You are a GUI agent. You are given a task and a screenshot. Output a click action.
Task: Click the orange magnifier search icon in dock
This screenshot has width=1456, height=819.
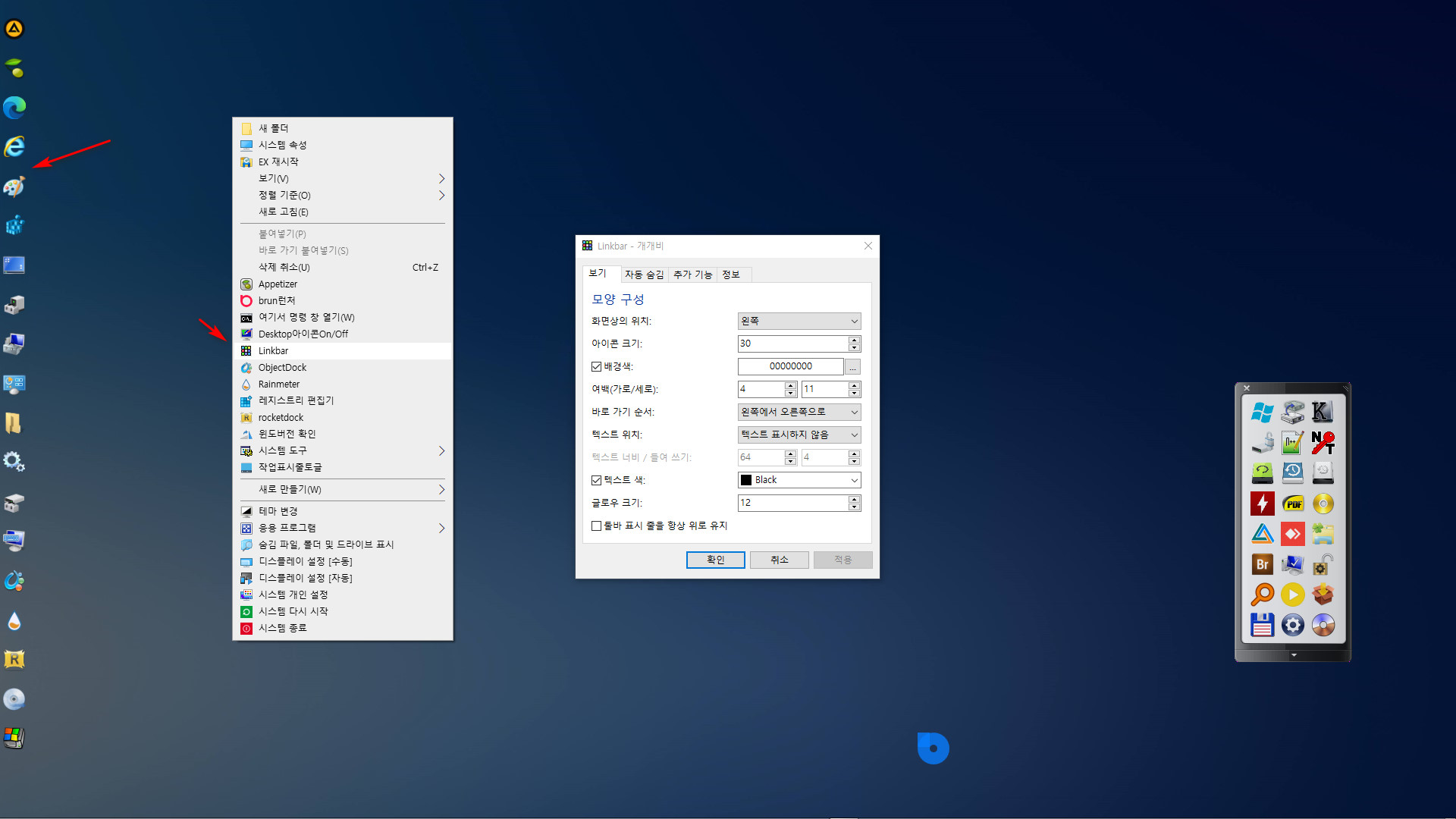tap(1263, 595)
